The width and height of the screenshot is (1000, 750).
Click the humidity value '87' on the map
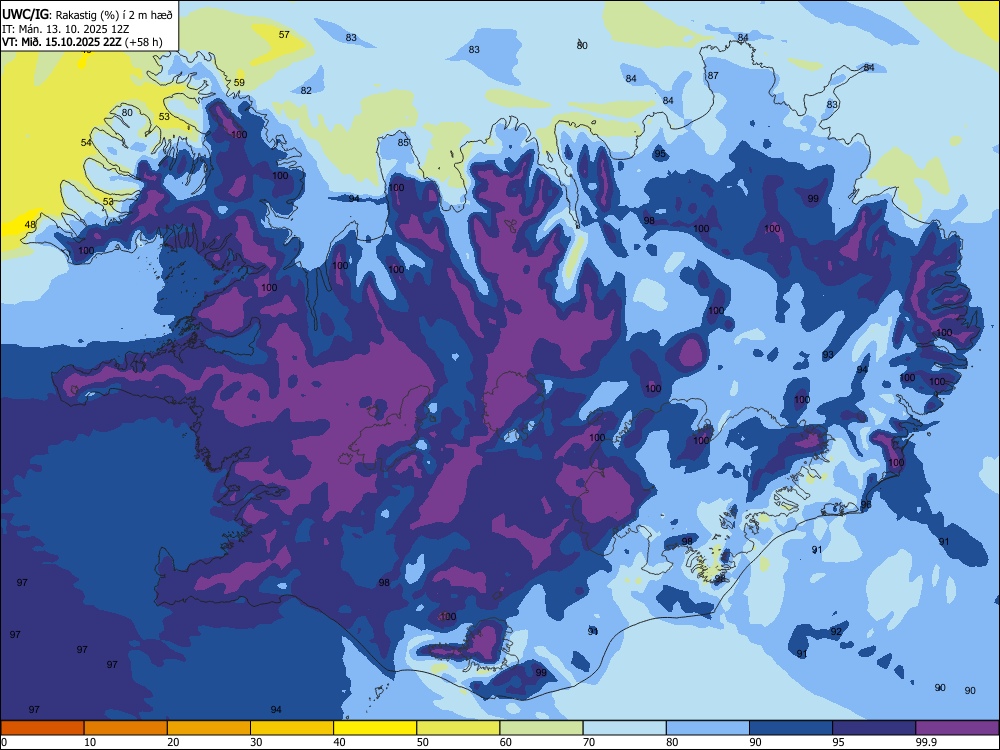[x=713, y=75]
